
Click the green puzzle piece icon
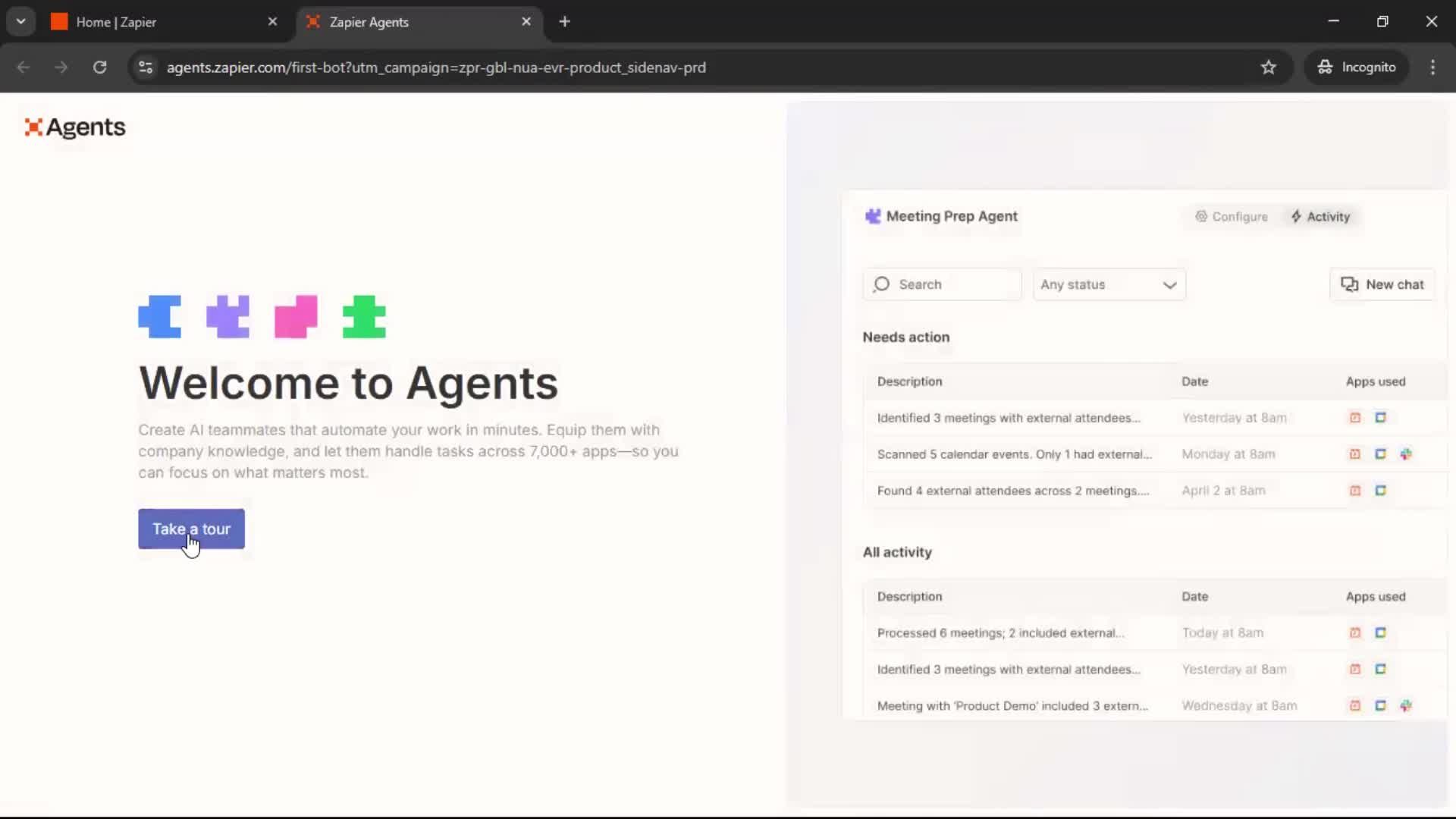point(364,316)
